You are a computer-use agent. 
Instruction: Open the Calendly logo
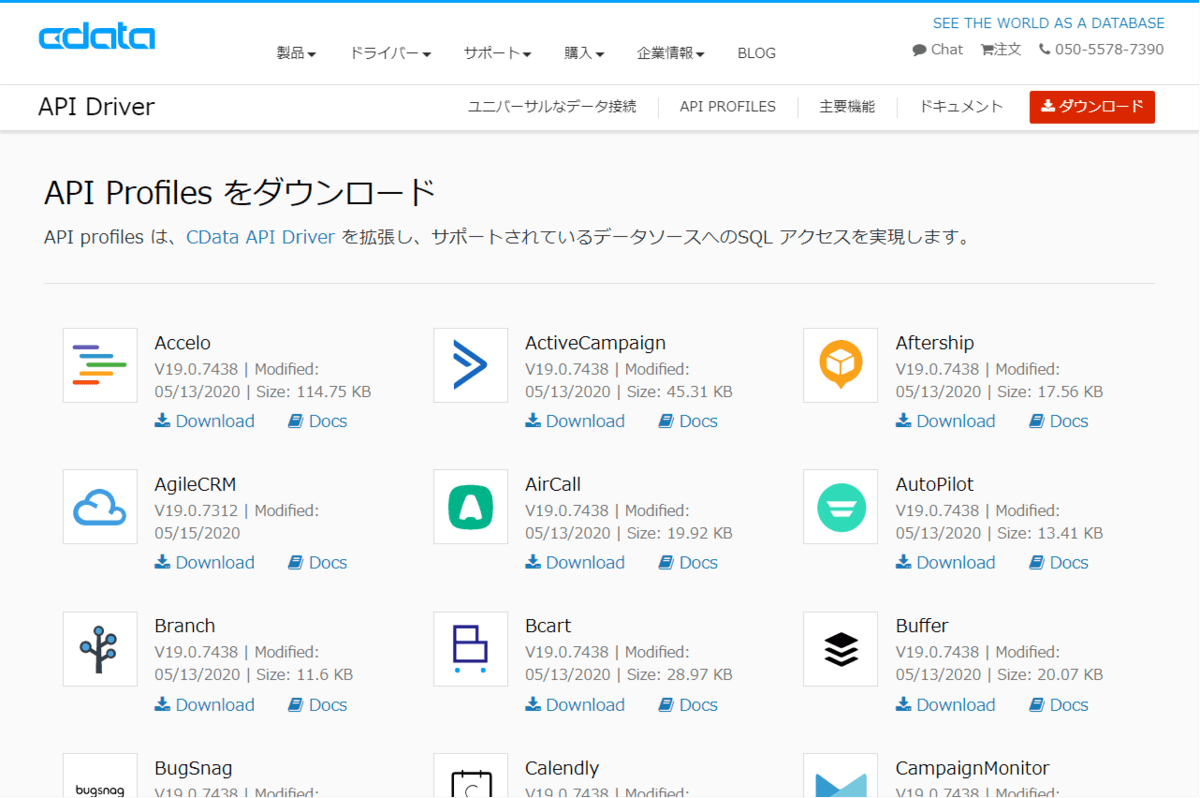tap(471, 776)
